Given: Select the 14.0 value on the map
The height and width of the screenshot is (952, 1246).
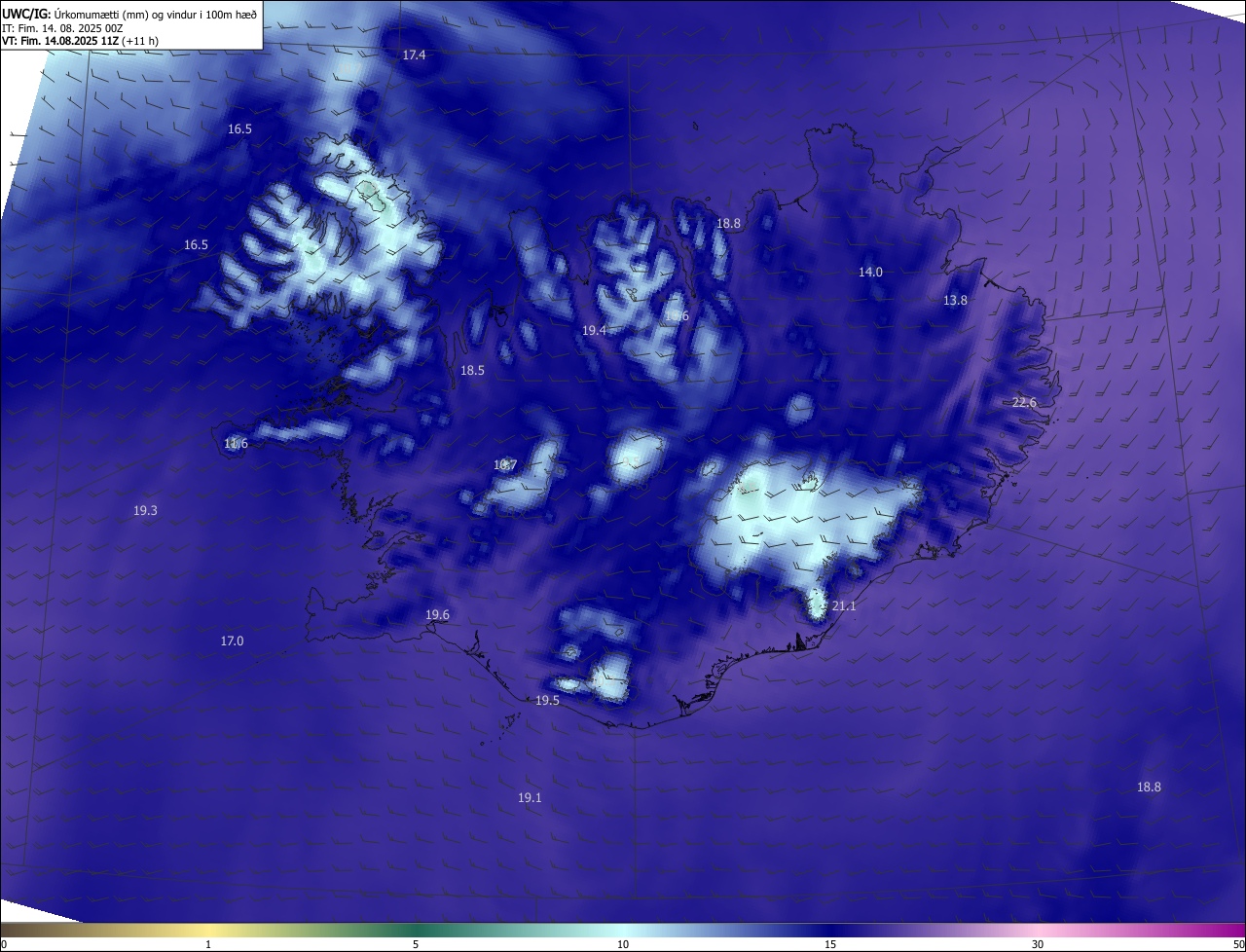Looking at the screenshot, I should point(870,273).
